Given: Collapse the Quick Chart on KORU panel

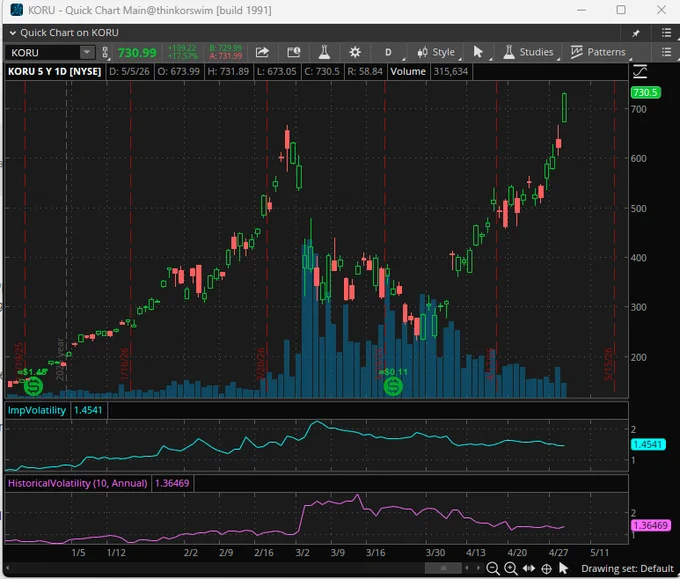Looking at the screenshot, I should (x=13, y=33).
